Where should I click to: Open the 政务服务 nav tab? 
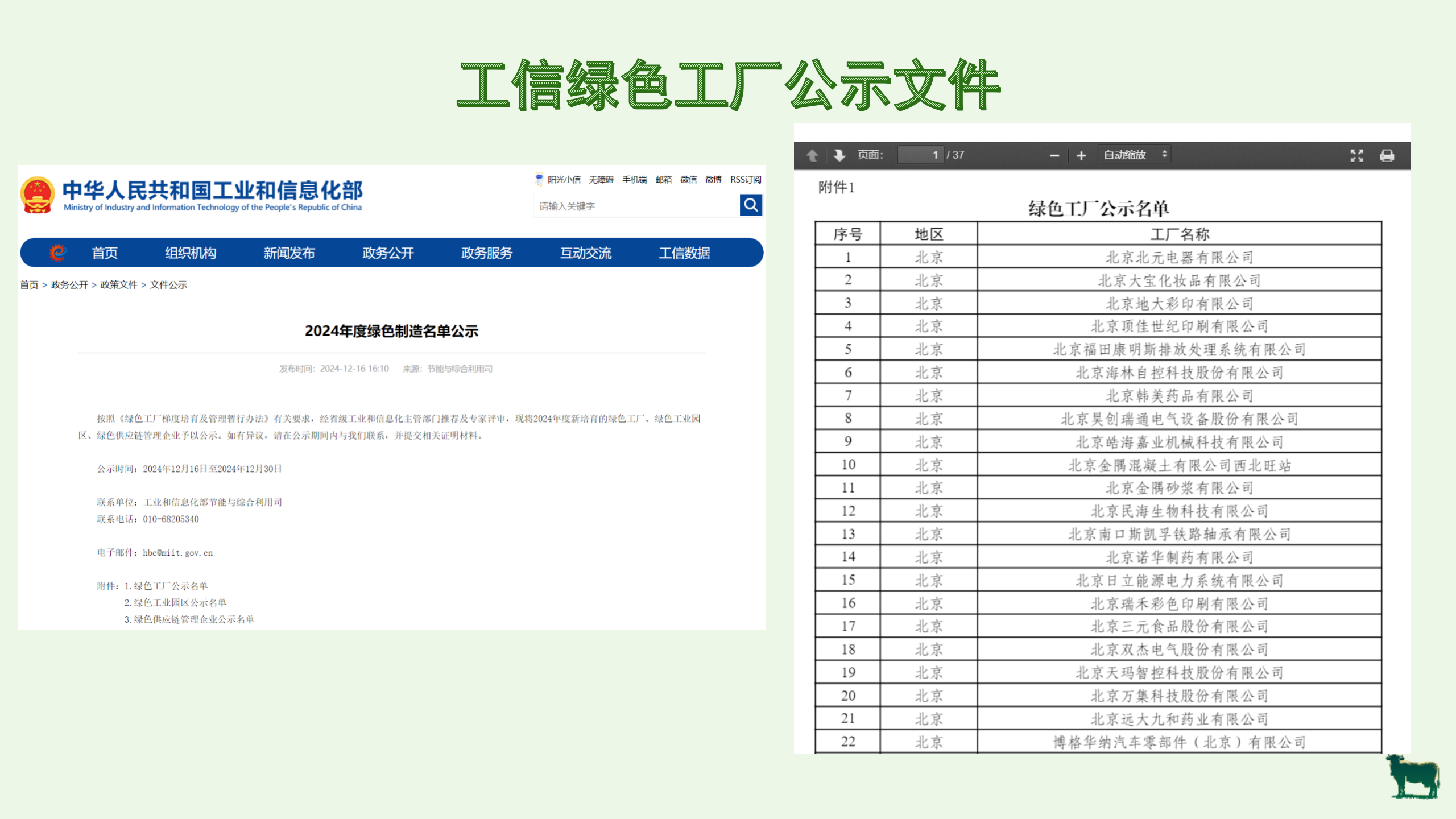pyautogui.click(x=487, y=253)
